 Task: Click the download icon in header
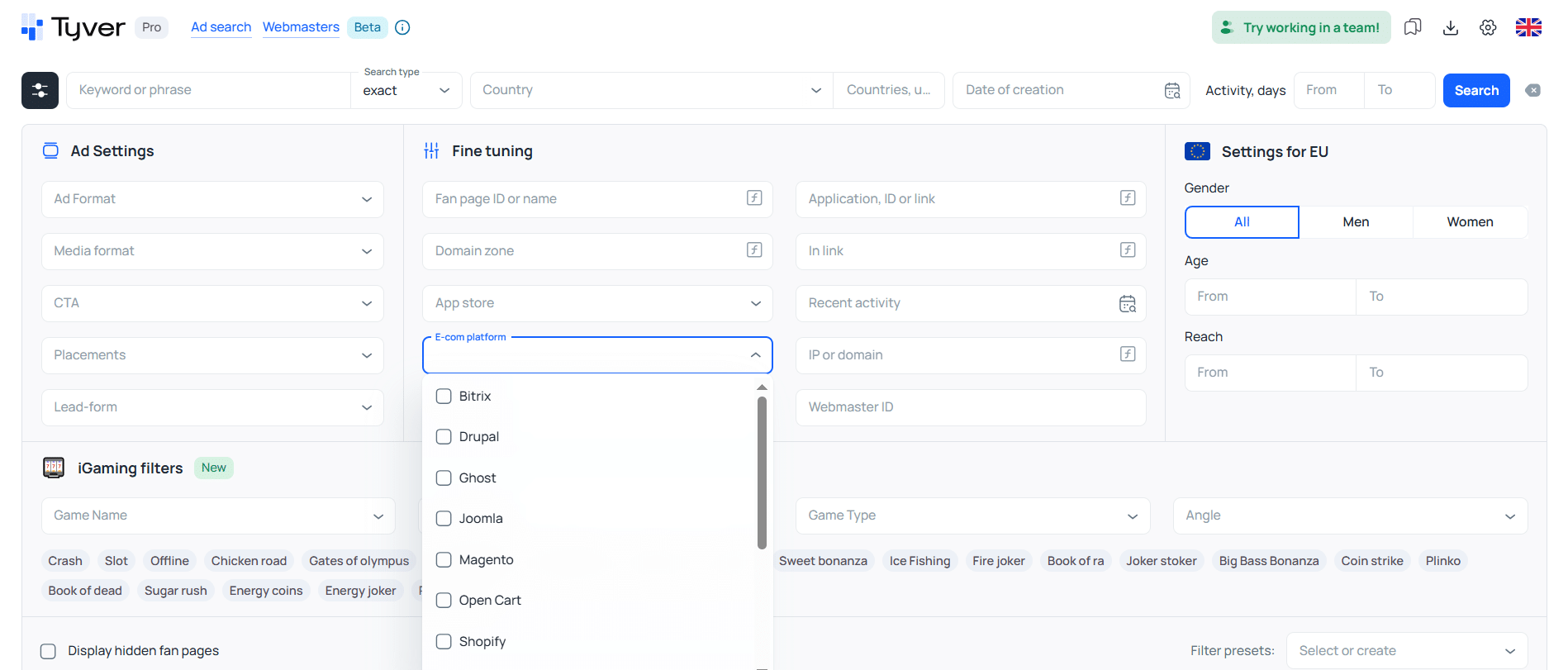1450,27
